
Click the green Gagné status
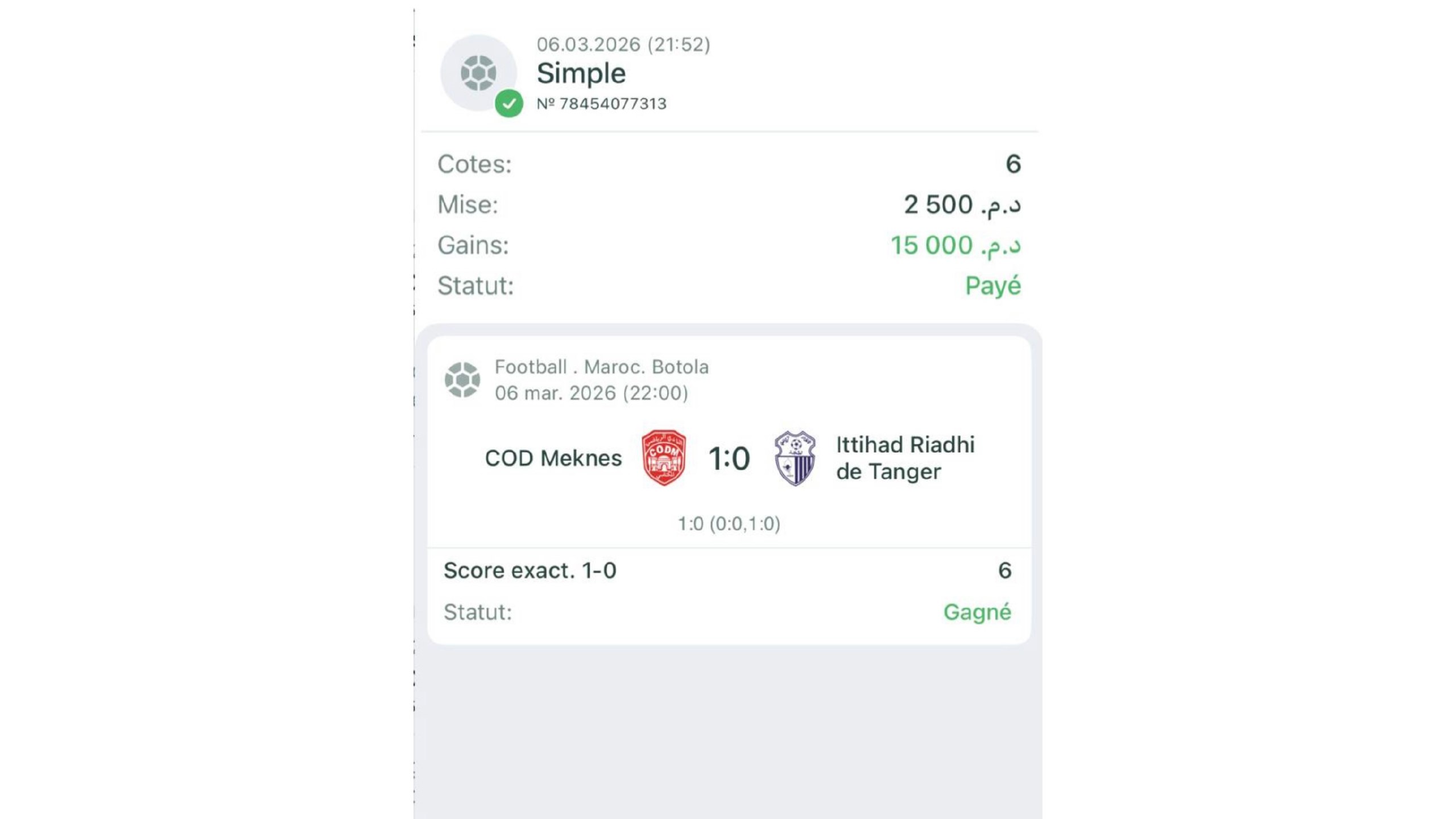click(977, 612)
